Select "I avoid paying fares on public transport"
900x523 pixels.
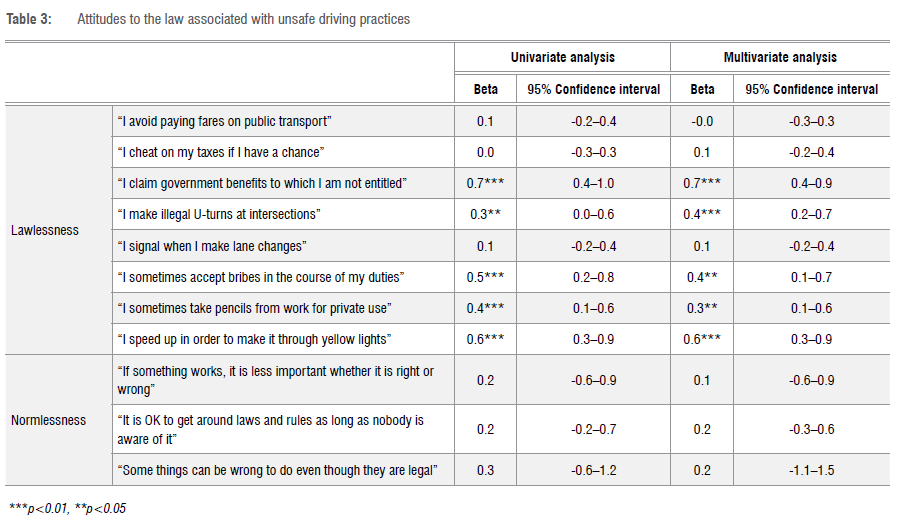224,121
